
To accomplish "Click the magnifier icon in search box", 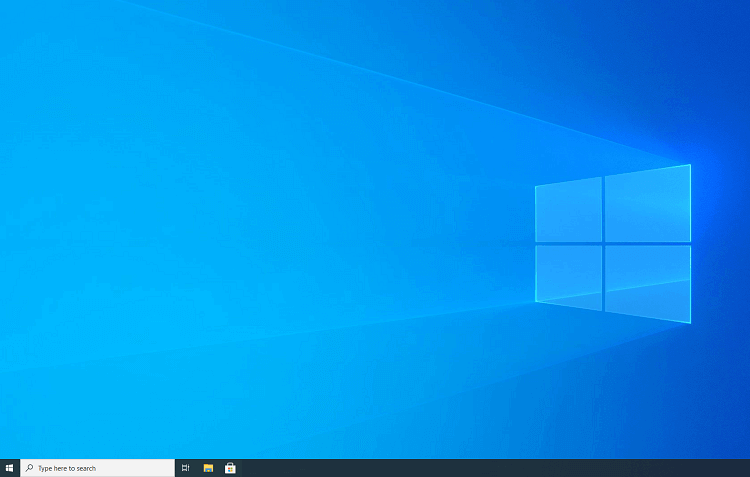I will [x=30, y=468].
